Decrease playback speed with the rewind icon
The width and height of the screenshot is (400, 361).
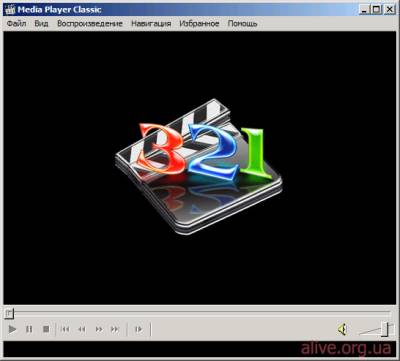click(82, 329)
